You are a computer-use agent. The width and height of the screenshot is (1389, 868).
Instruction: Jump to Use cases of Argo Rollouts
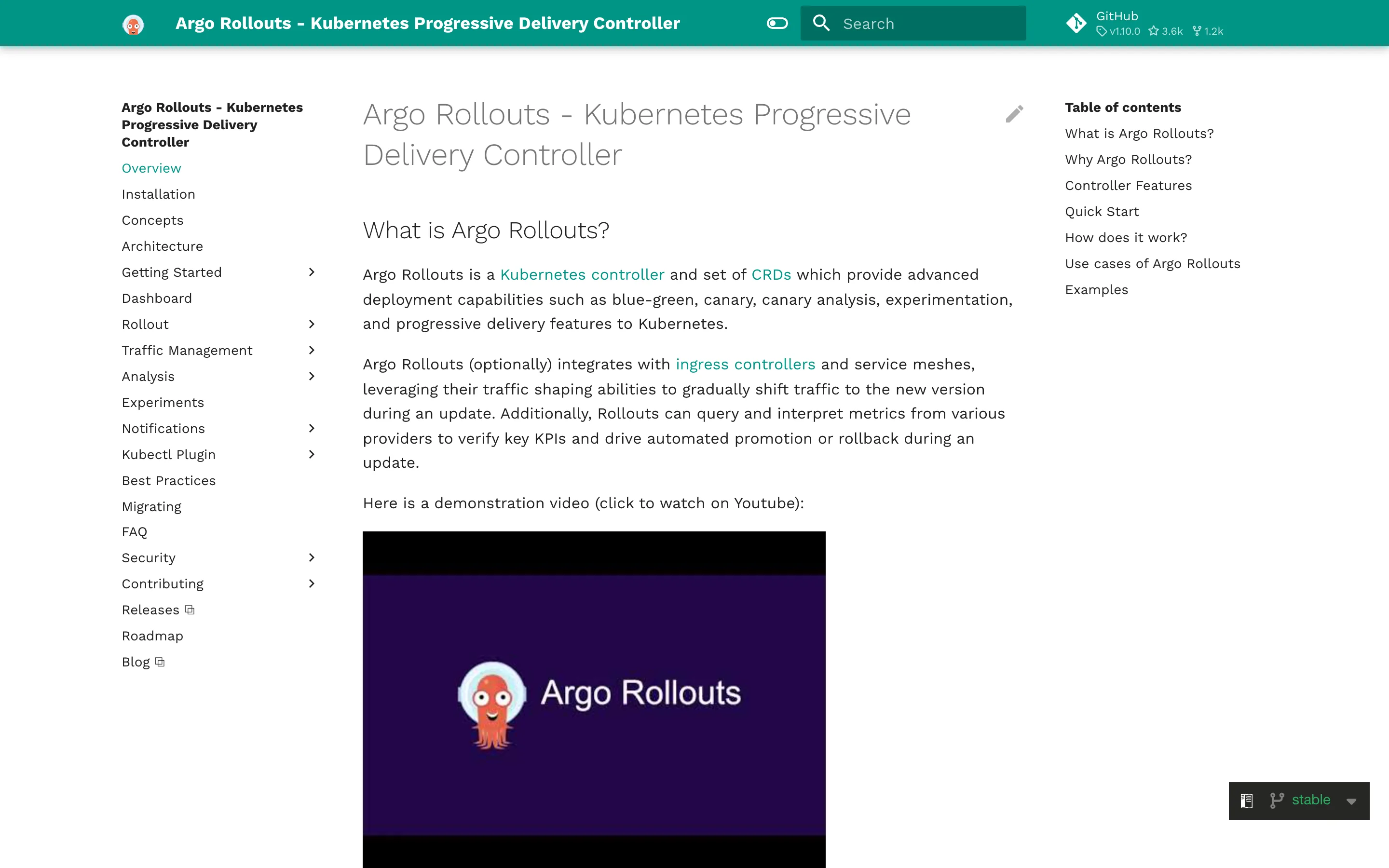[x=1153, y=263]
